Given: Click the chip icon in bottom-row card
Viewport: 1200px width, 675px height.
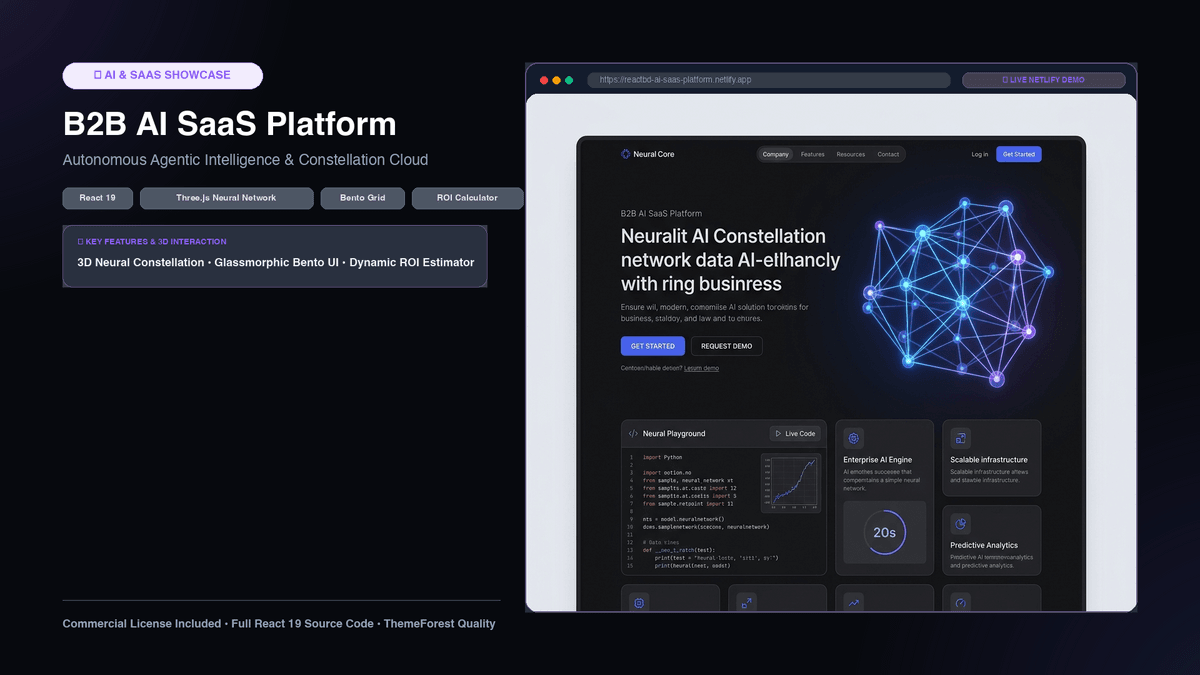Looking at the screenshot, I should 640,602.
